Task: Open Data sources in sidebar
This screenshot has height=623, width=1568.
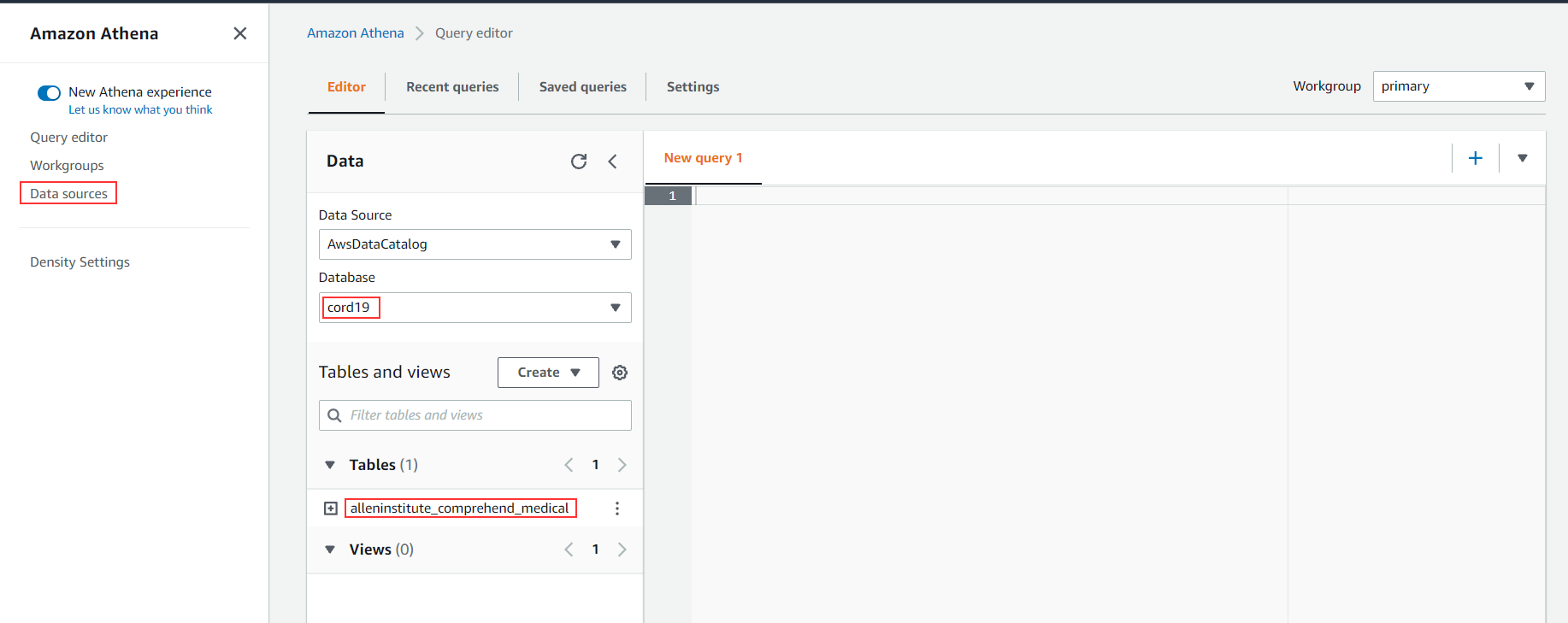Action: (x=69, y=194)
